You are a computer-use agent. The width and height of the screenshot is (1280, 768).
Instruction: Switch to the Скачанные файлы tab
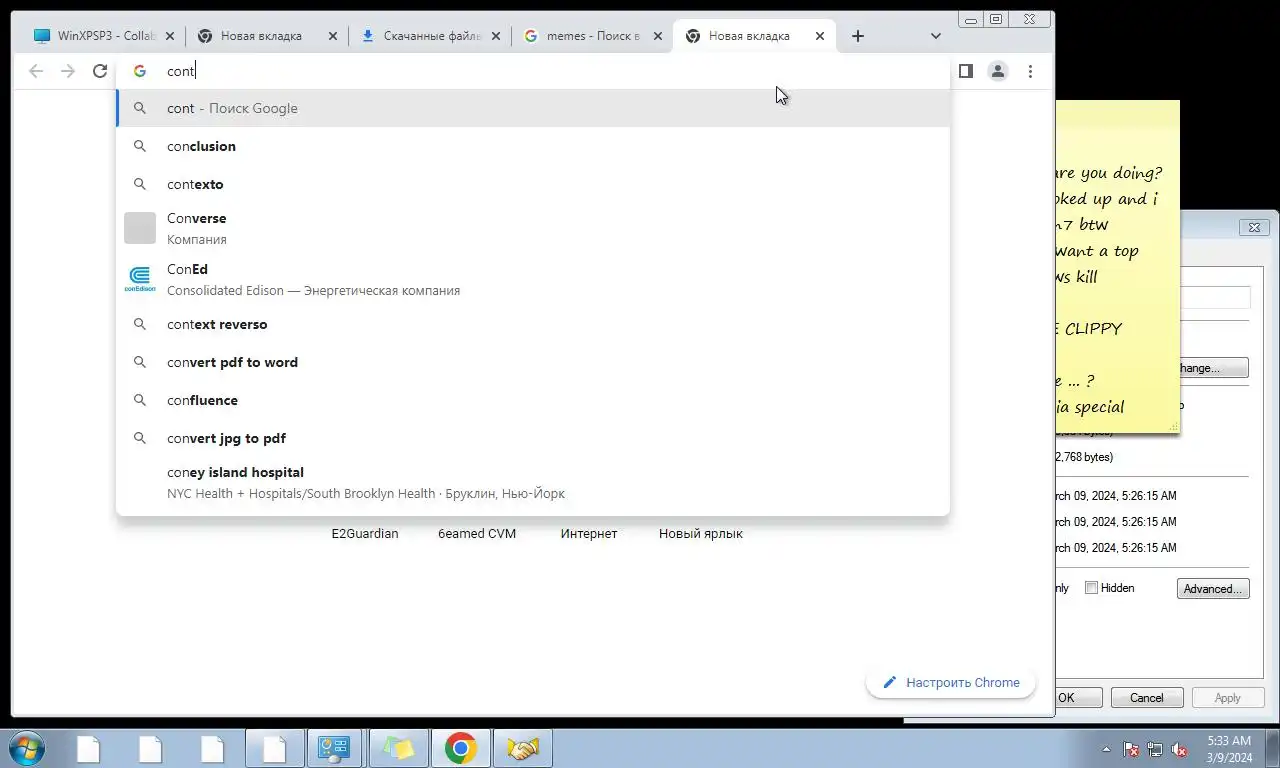point(430,36)
